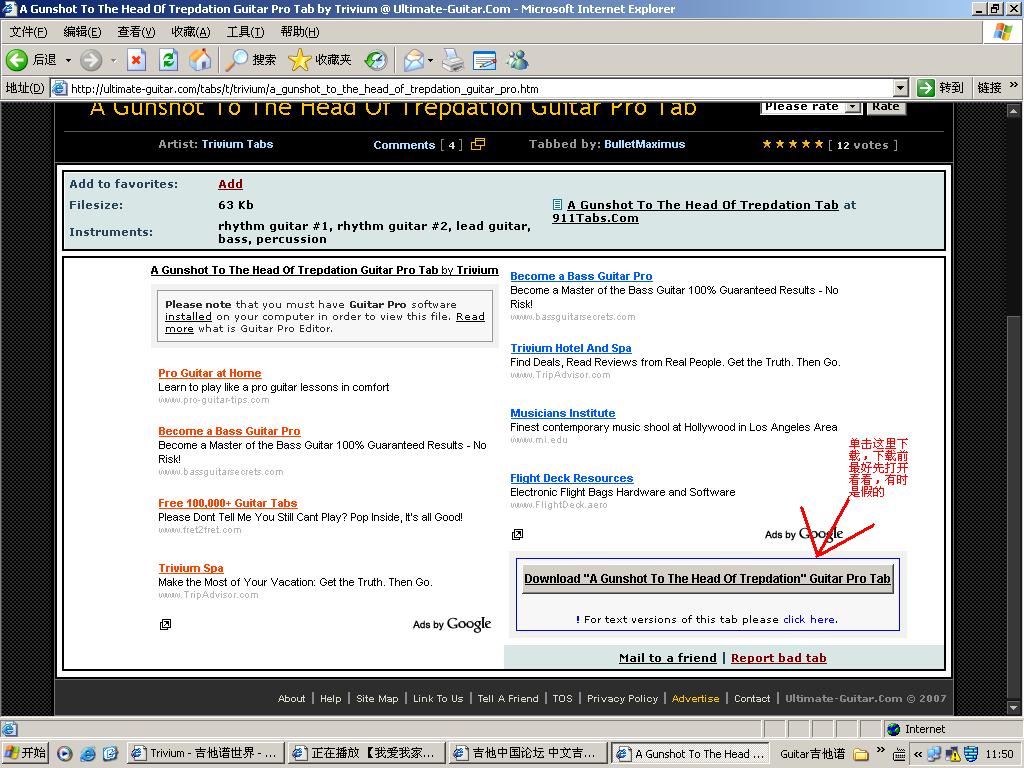Click the Back navigation arrow icon
This screenshot has height=768, width=1024.
(17, 60)
